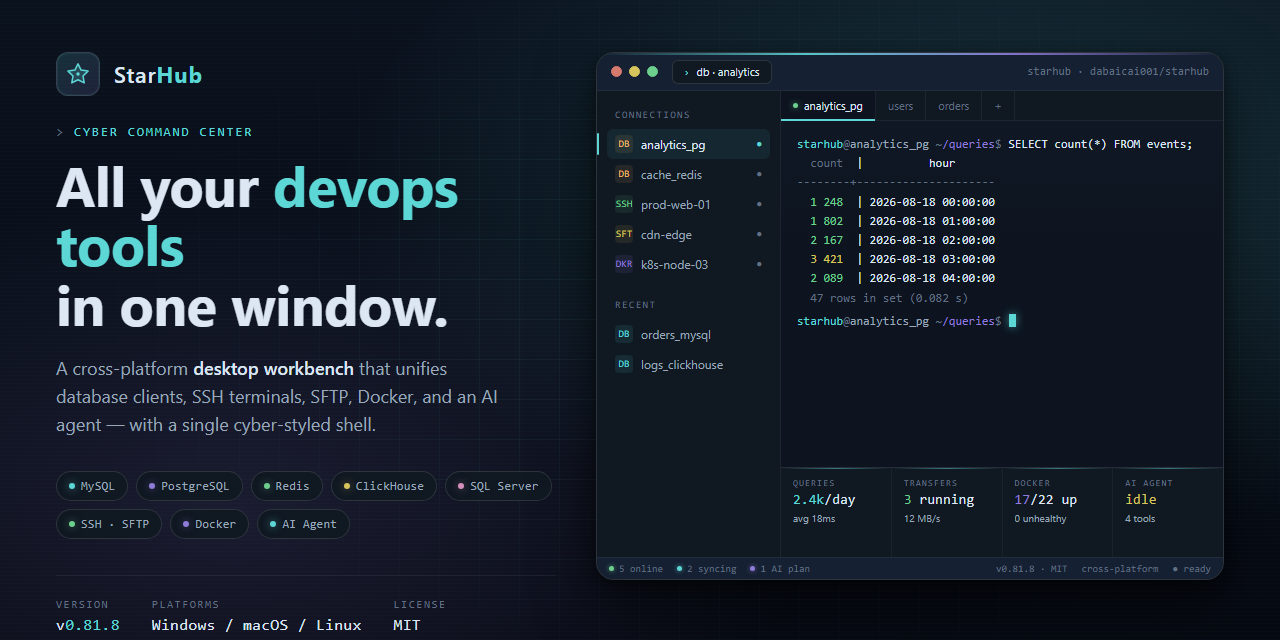Click the DKR icon for k8s-node-03
Image resolution: width=1280 pixels, height=640 pixels.
(x=624, y=265)
